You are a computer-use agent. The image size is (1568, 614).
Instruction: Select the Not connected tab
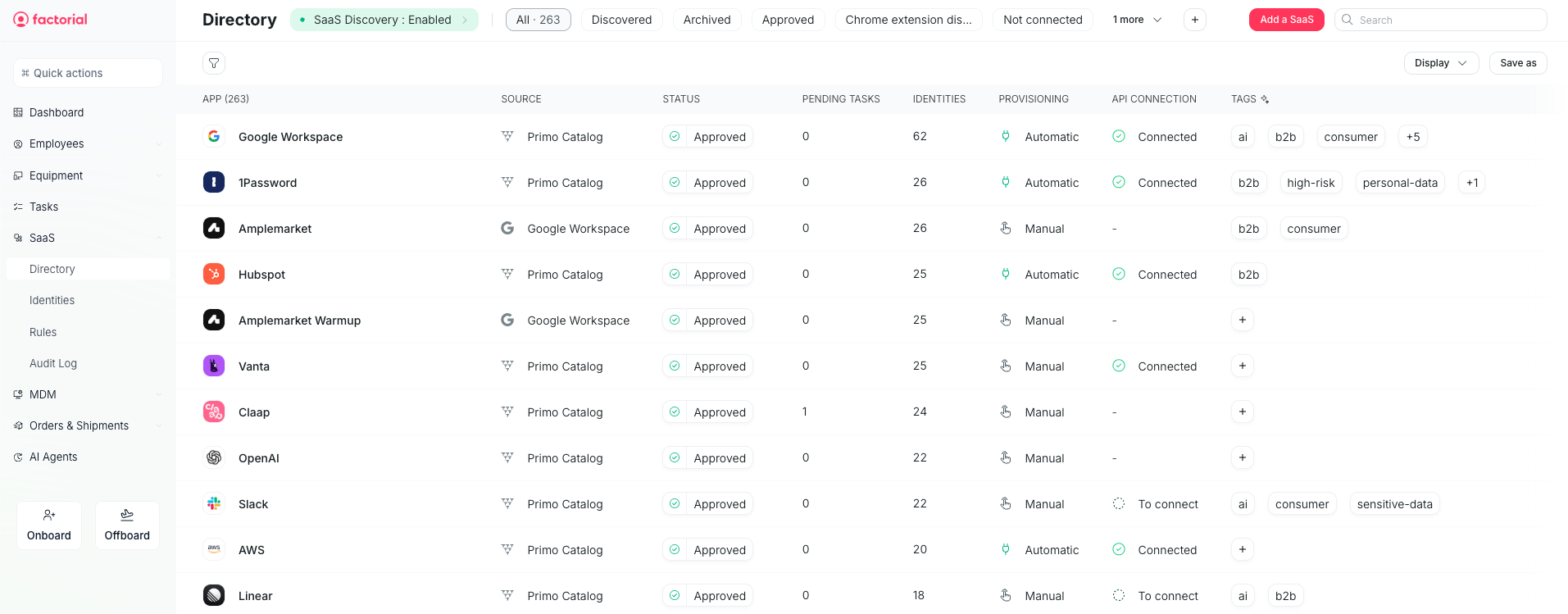(x=1042, y=20)
